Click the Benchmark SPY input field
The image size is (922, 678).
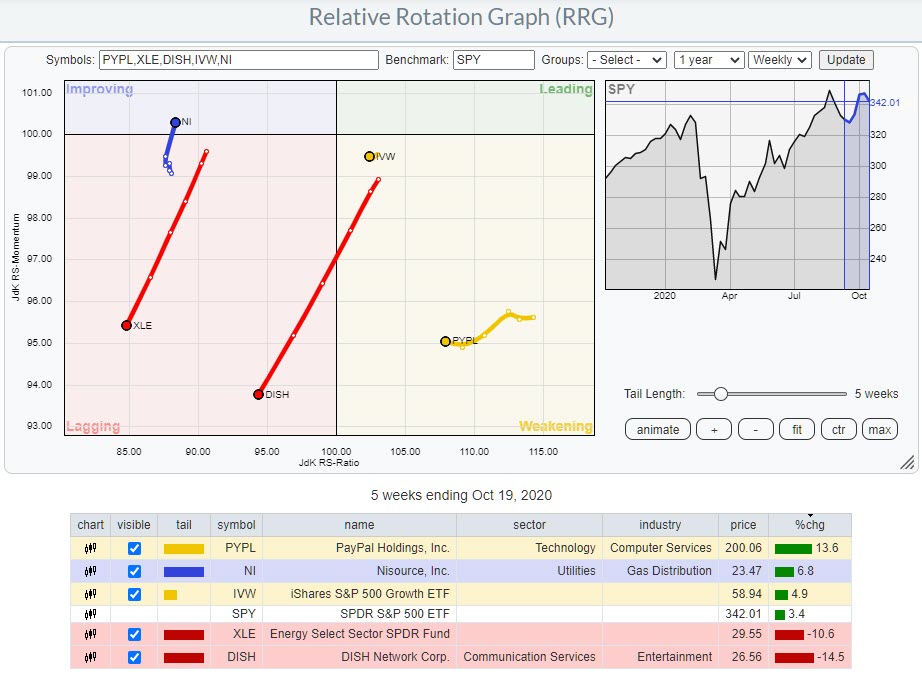click(x=493, y=60)
